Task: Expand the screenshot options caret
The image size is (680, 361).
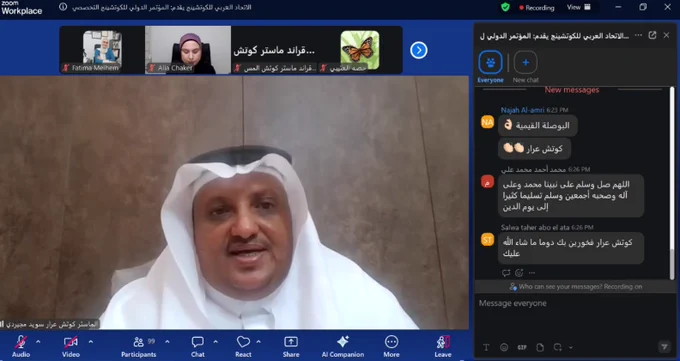Action: [571, 348]
